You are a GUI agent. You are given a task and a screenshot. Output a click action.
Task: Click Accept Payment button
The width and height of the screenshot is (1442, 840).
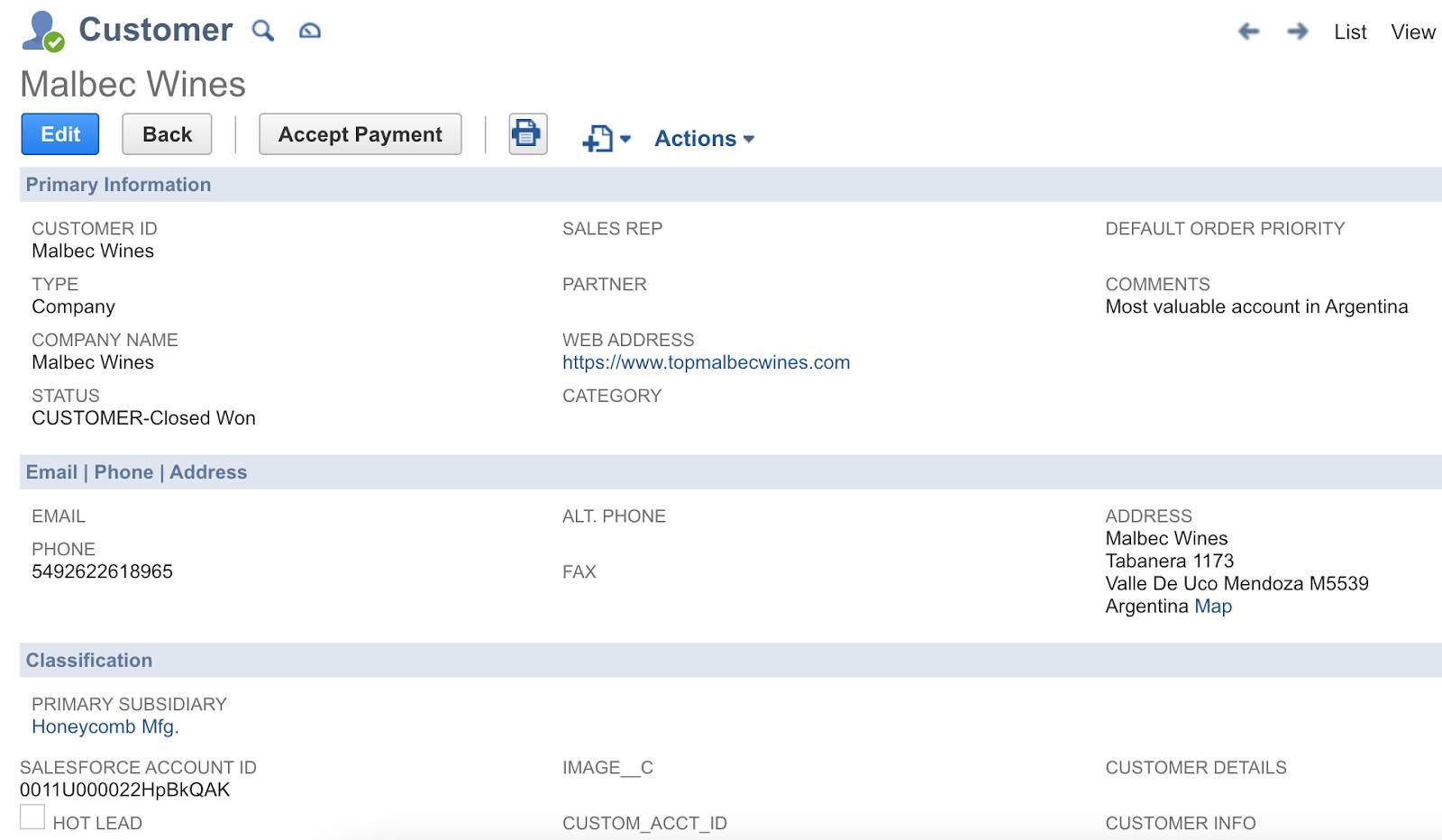click(360, 134)
